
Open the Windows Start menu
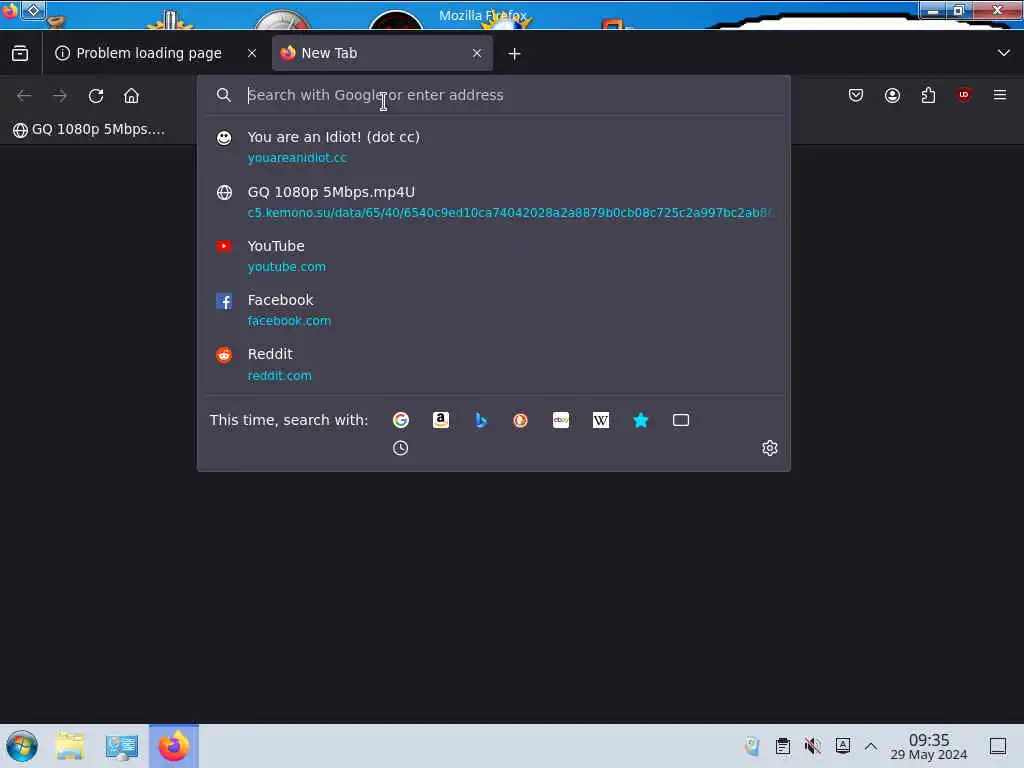(22, 746)
